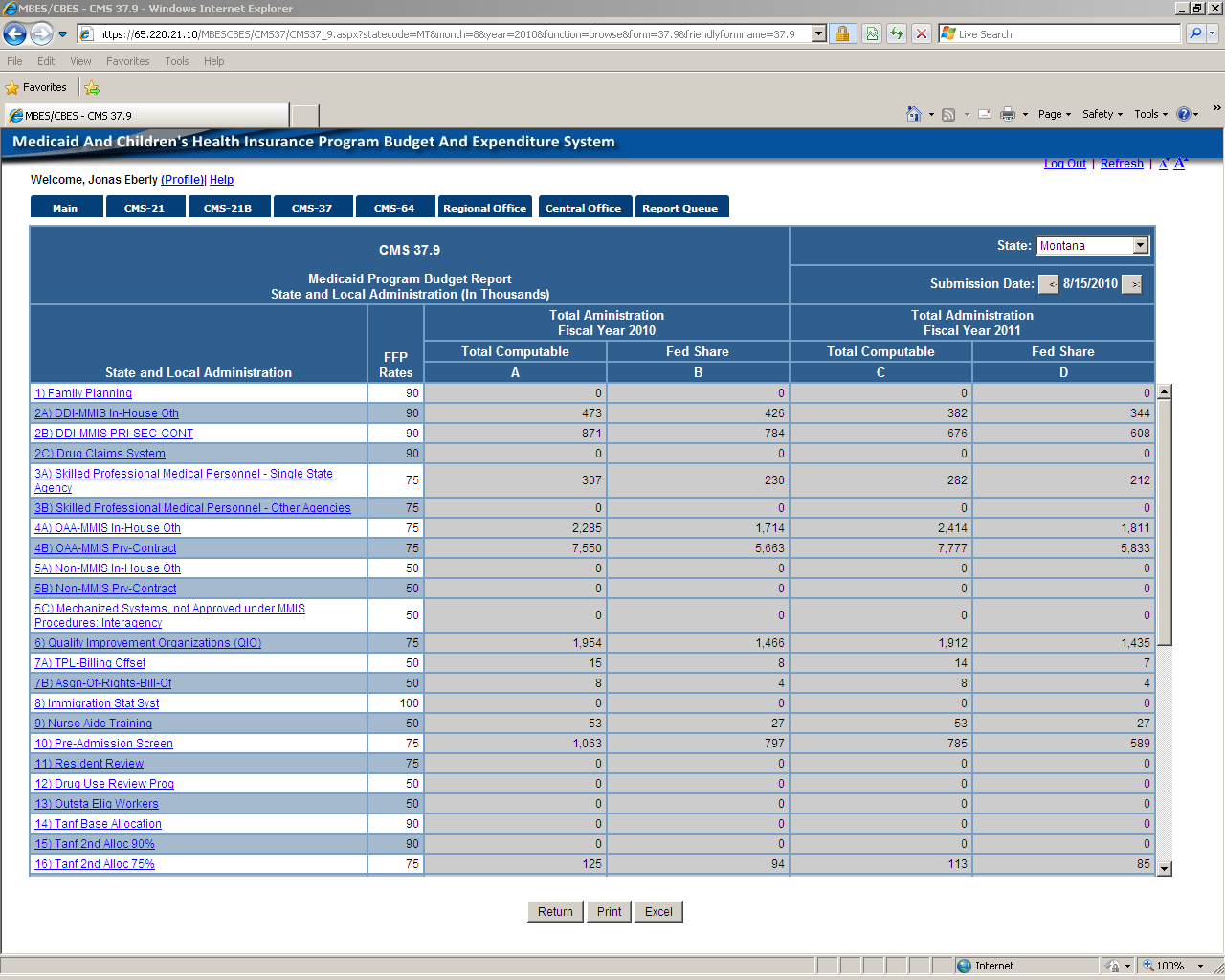Click the Home icon in command bar
The height and width of the screenshot is (980, 1225).
(x=914, y=114)
